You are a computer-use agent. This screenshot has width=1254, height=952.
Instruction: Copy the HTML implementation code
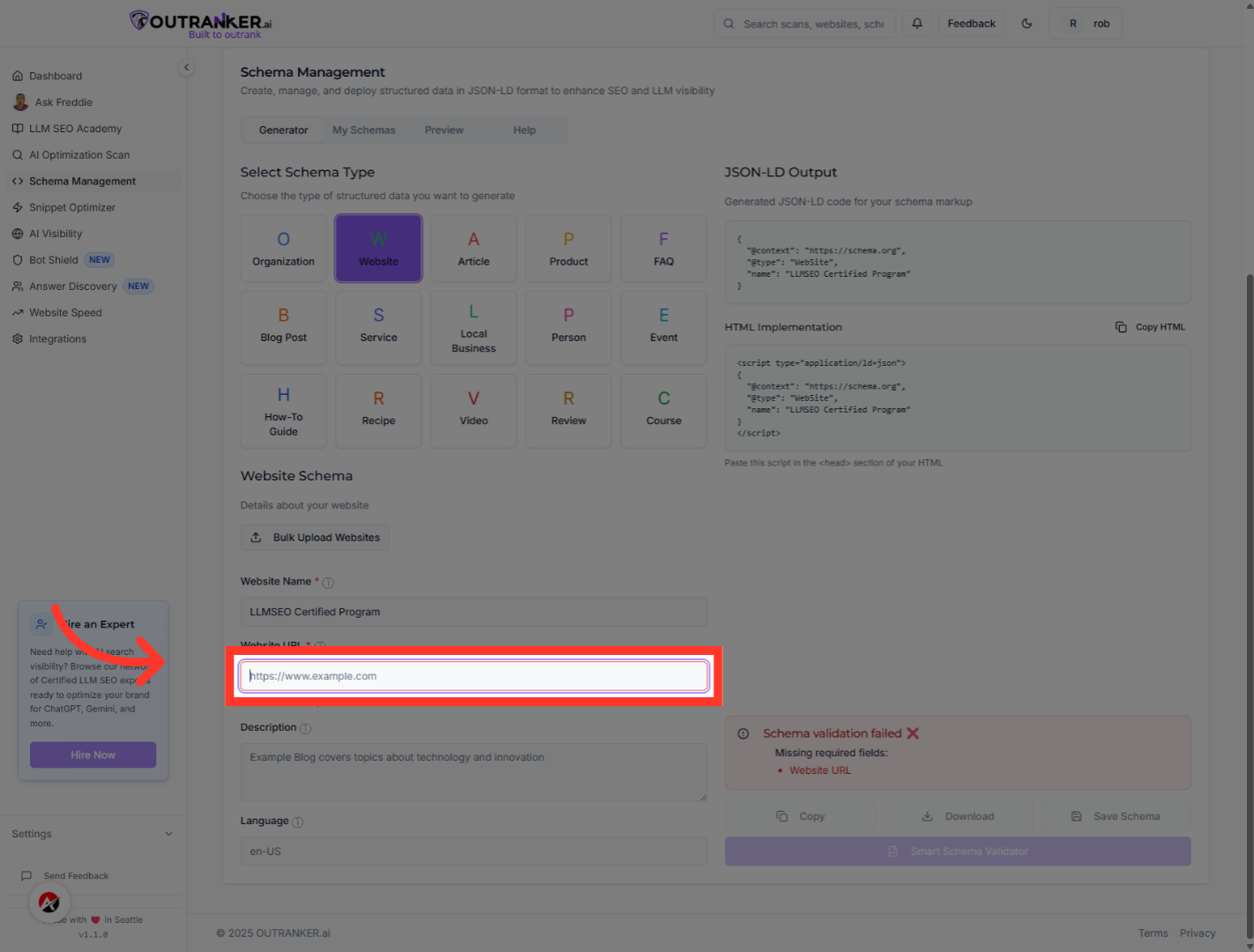[1151, 327]
